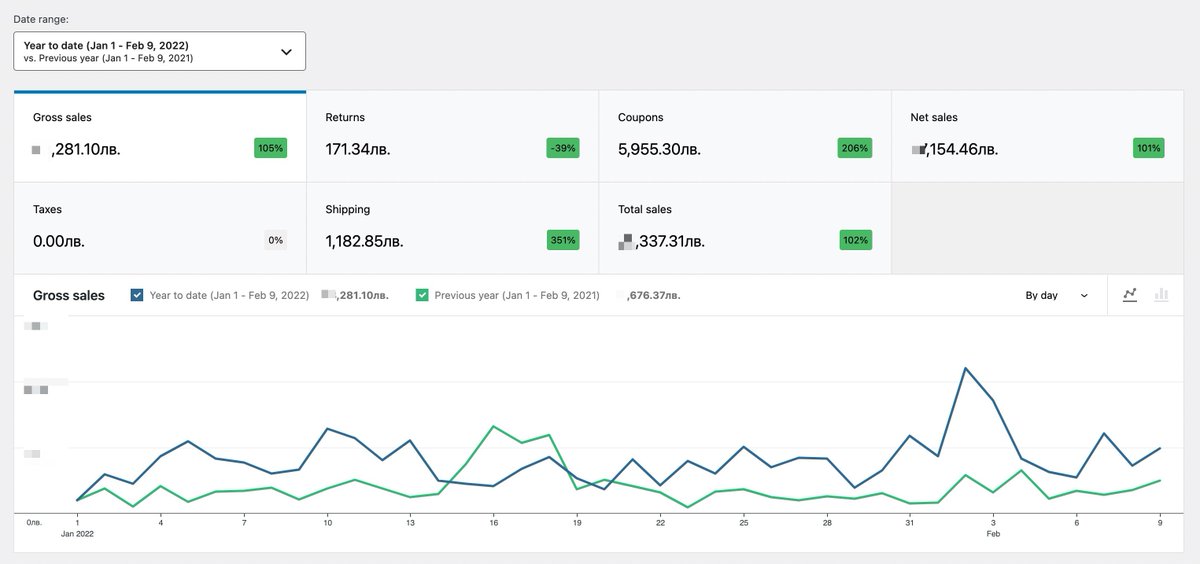The width and height of the screenshot is (1200, 564).
Task: Select the Coupons summary tab
Action: tap(744, 136)
